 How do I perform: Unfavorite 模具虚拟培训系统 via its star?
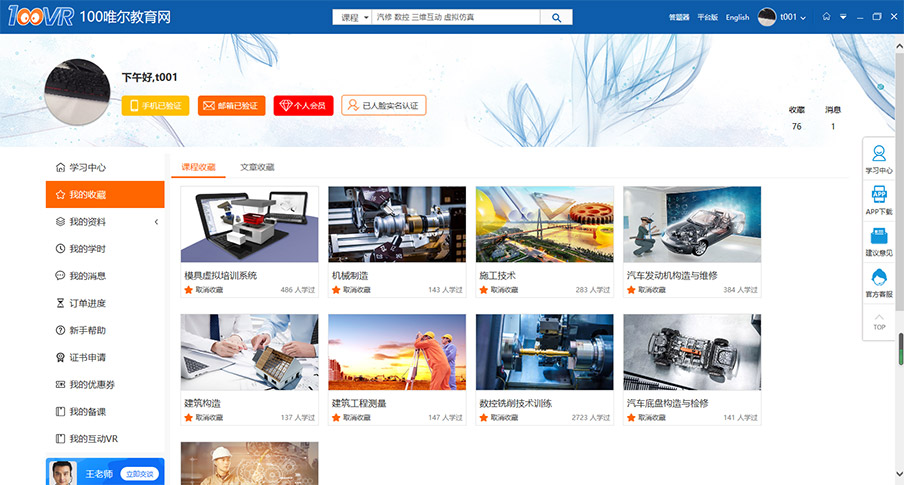coord(188,290)
